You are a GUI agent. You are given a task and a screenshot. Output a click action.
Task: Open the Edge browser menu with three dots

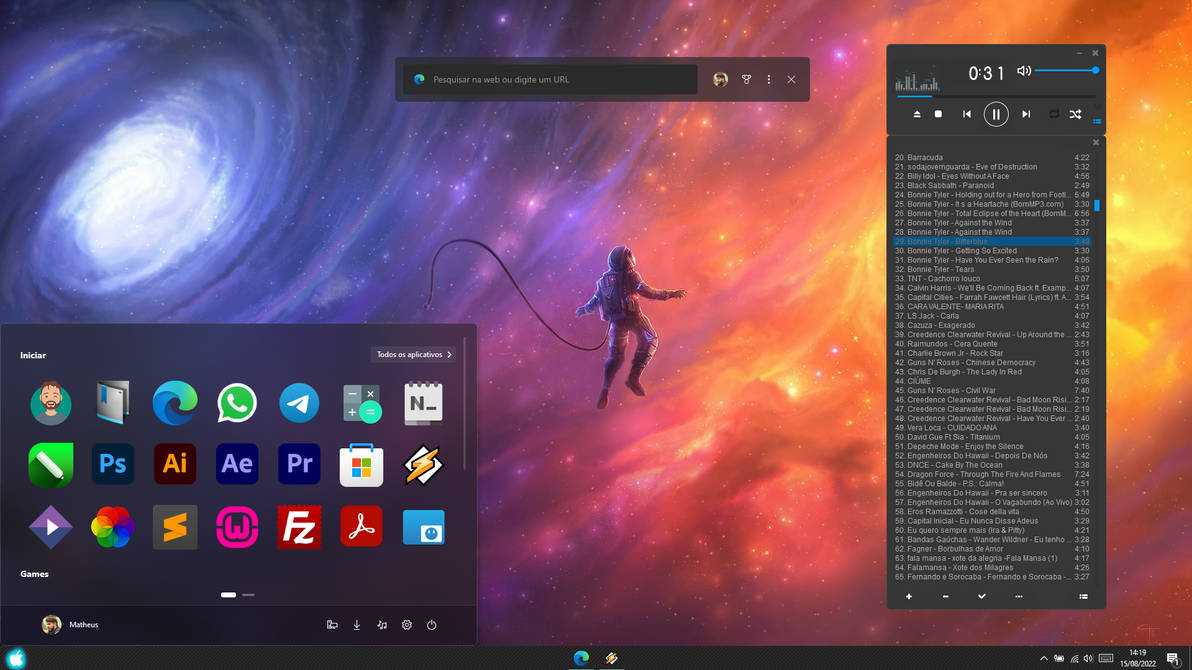pyautogui.click(x=768, y=79)
